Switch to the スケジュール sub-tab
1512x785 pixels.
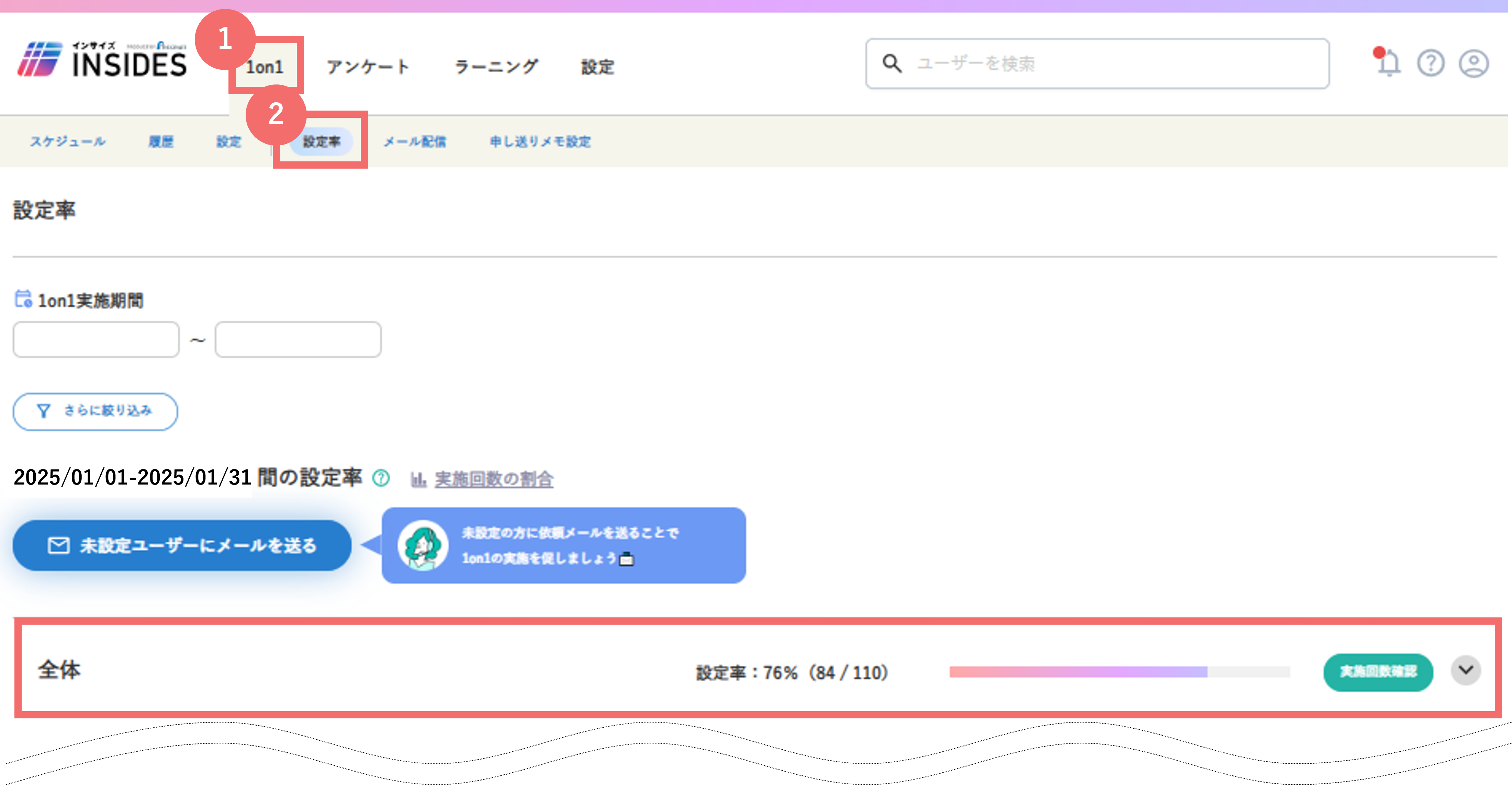[67, 141]
